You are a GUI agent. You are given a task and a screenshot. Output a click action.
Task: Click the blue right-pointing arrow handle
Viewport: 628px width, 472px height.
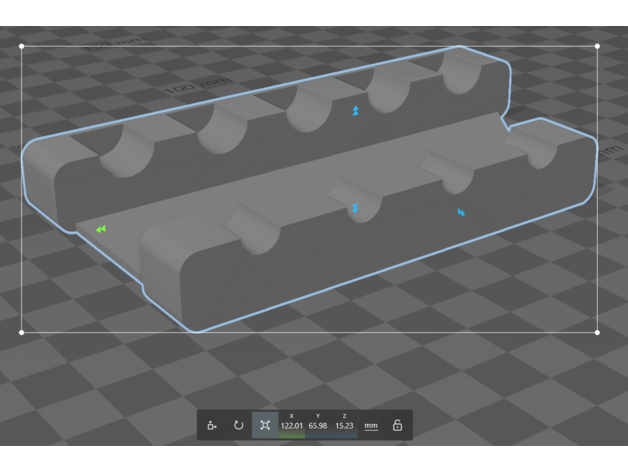461,212
